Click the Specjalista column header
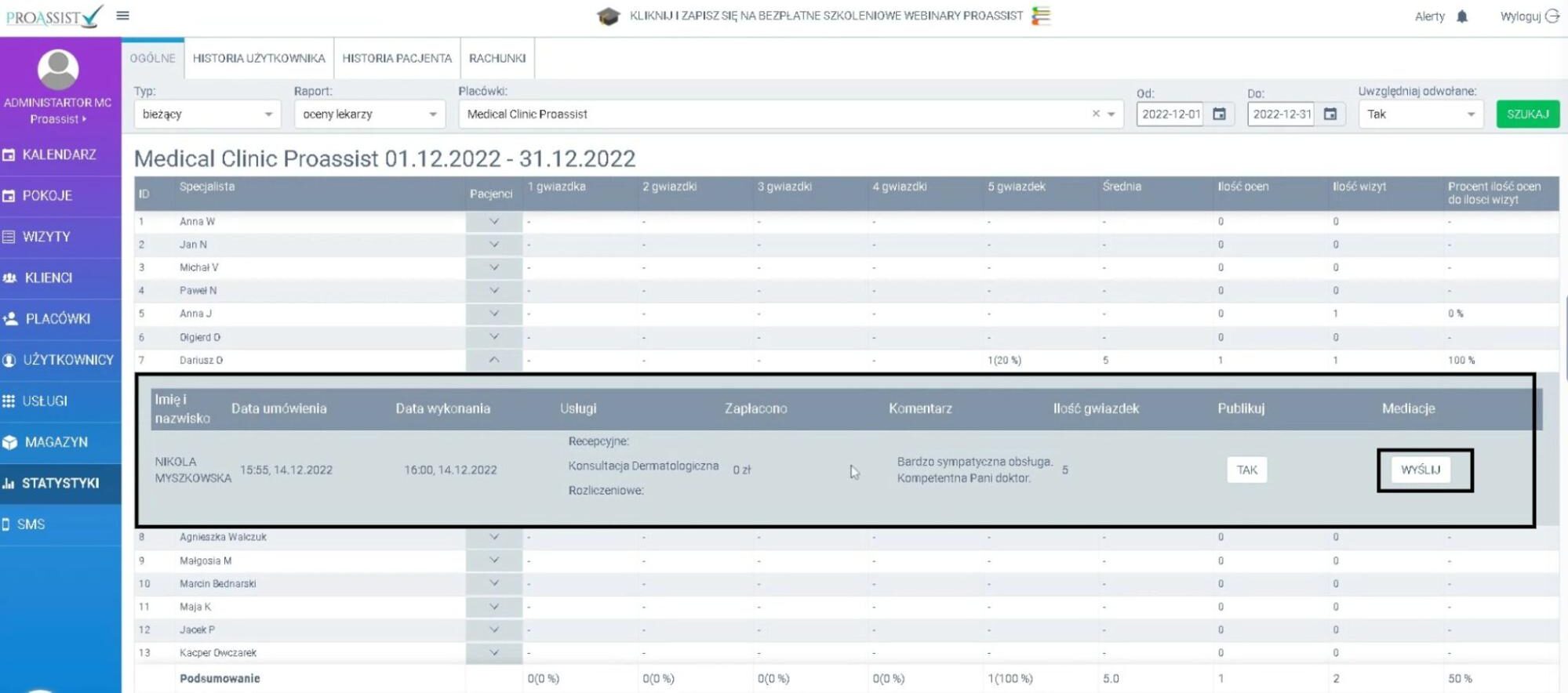 (x=207, y=187)
